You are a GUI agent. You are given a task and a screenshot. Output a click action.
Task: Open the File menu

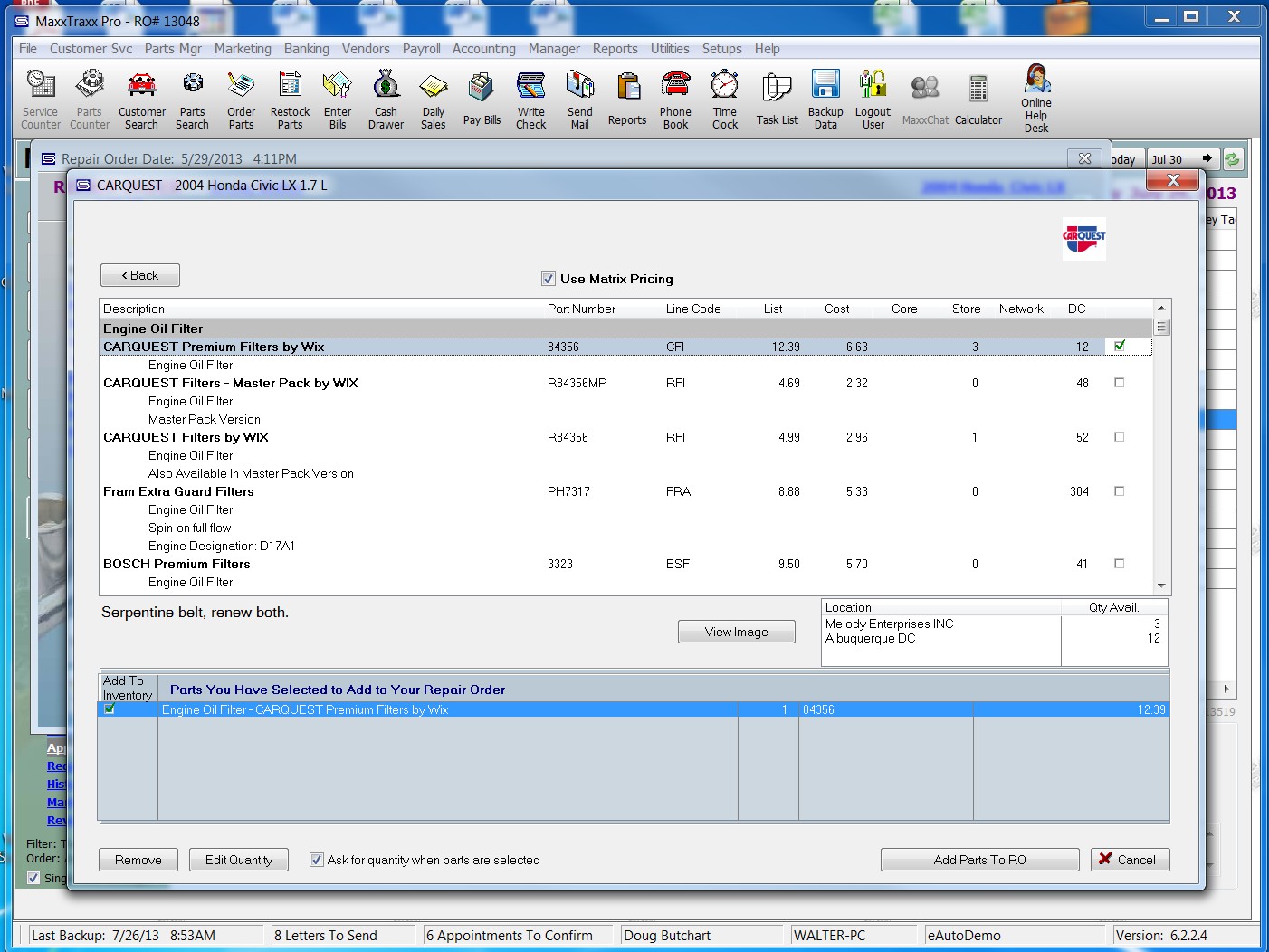coord(28,49)
